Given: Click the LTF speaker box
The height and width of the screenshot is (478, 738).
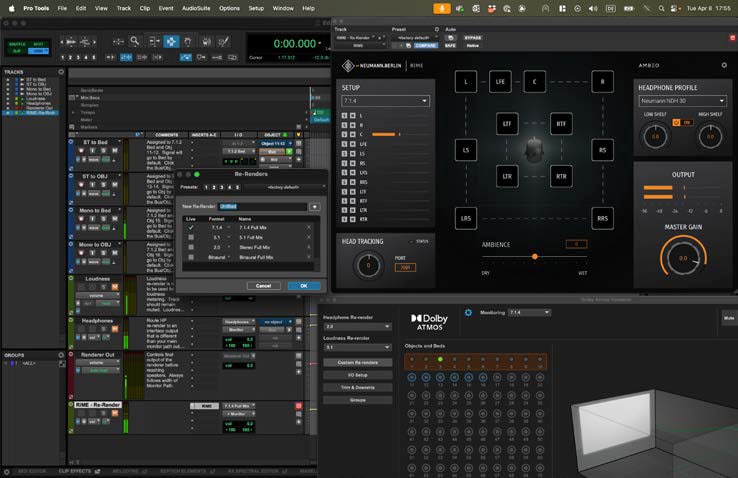Looking at the screenshot, I should click(507, 124).
